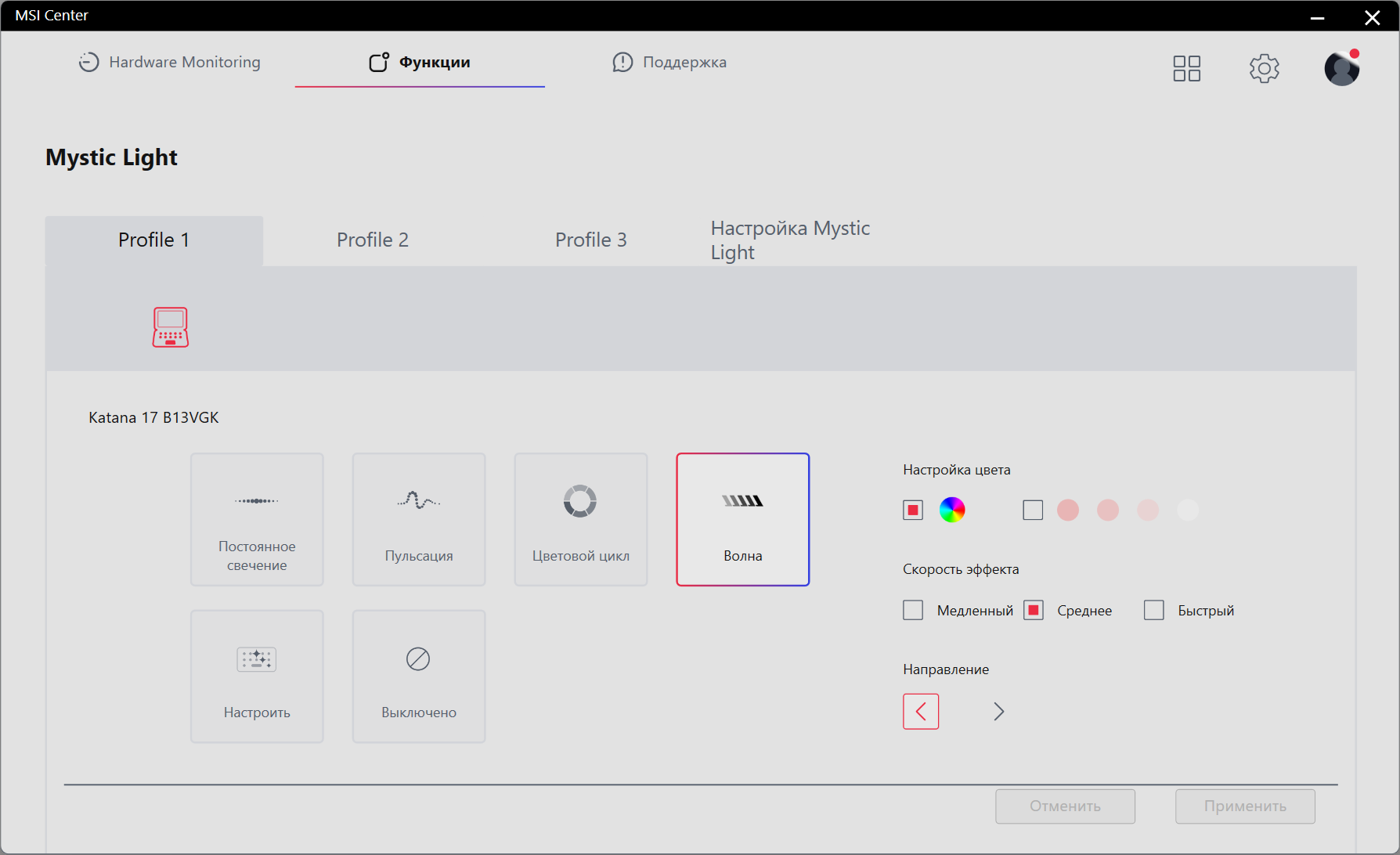The width and height of the screenshot is (1400, 855).
Task: Pick the third pale pink swatch
Action: (1148, 510)
